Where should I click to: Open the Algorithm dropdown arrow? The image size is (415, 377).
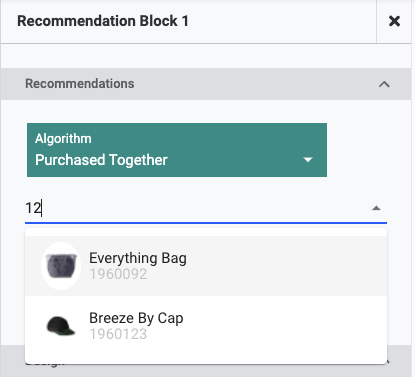coord(308,160)
